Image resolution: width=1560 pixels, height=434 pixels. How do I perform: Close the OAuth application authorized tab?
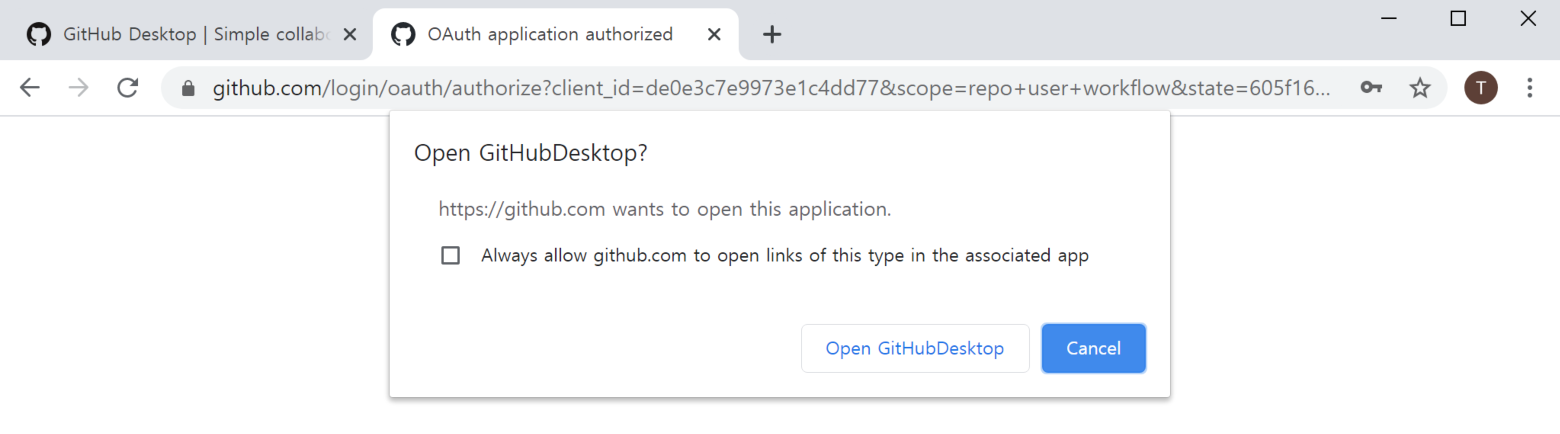click(x=714, y=34)
